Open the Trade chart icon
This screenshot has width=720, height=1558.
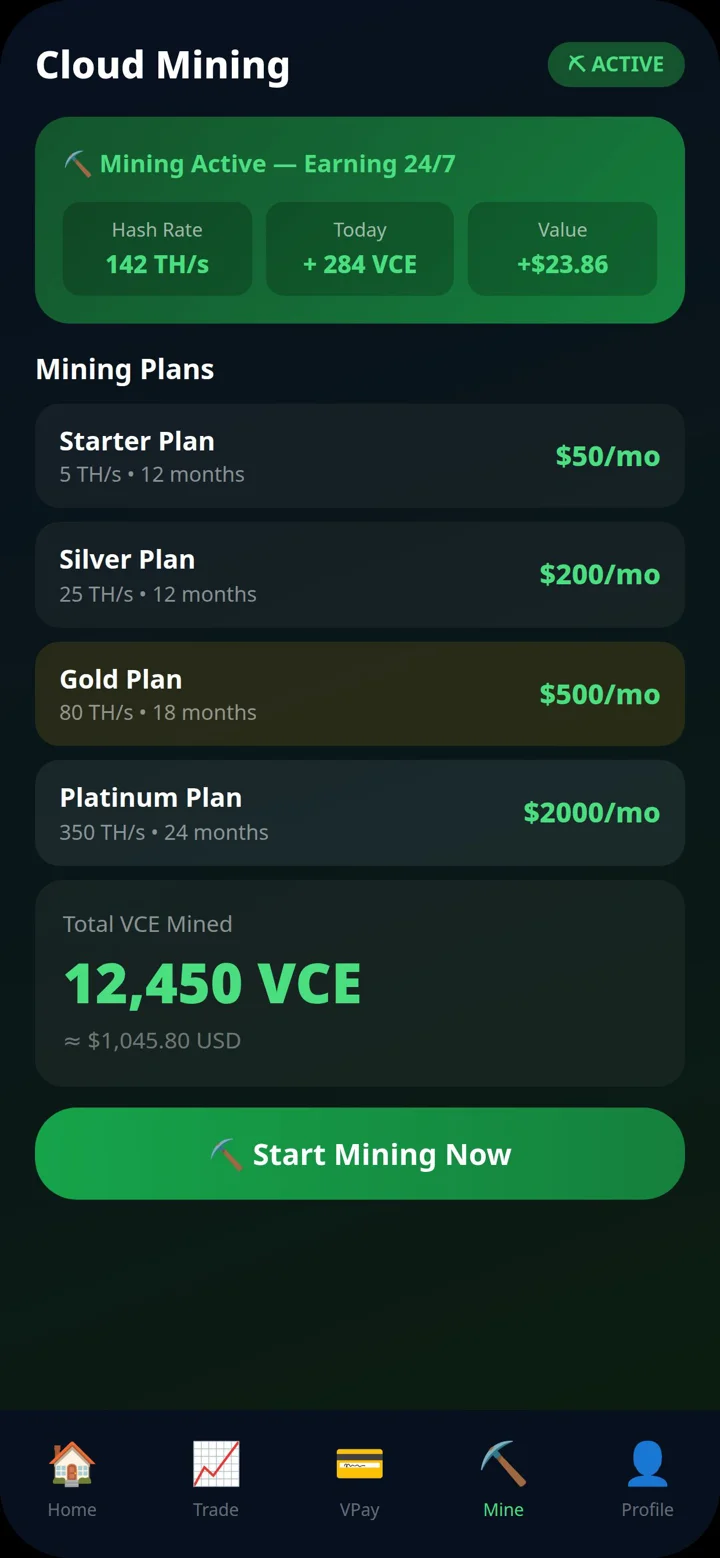pyautogui.click(x=216, y=1464)
